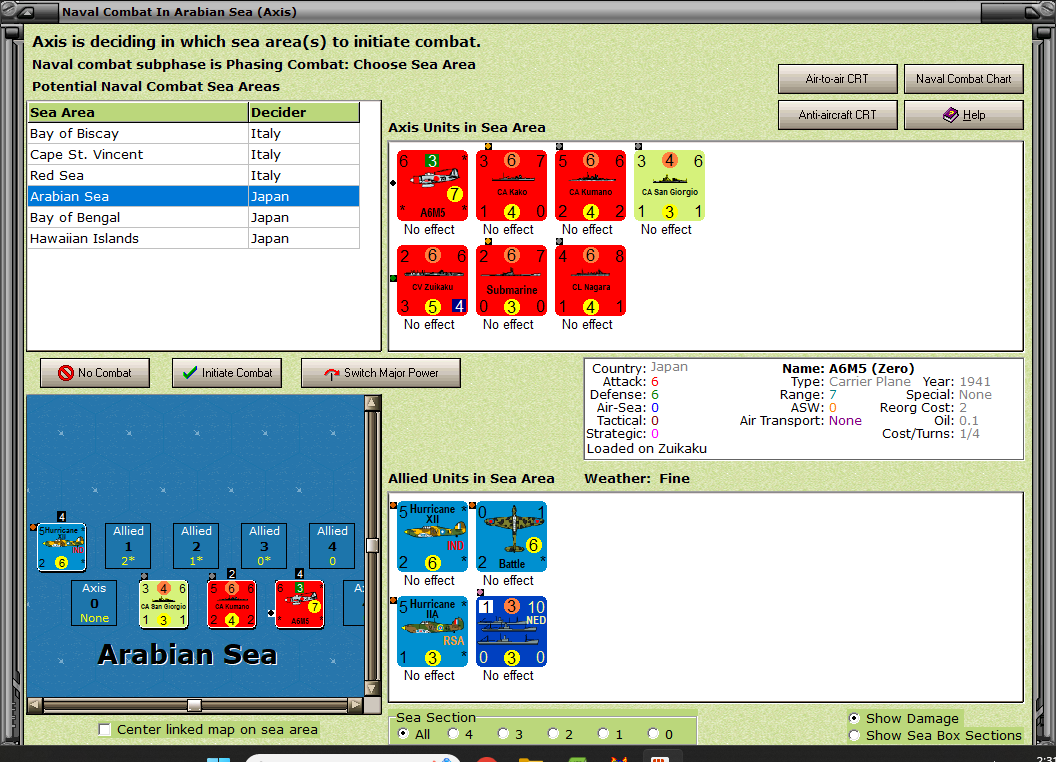
Task: Open the Anti-aircraft CRT chart
Action: (x=837, y=115)
